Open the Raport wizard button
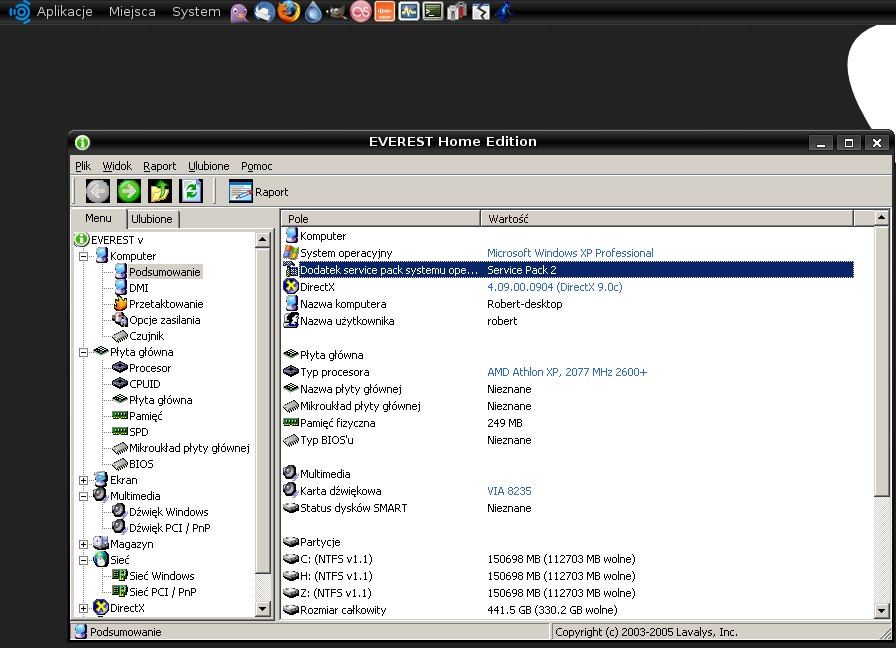The width and height of the screenshot is (896, 648). coord(258,191)
